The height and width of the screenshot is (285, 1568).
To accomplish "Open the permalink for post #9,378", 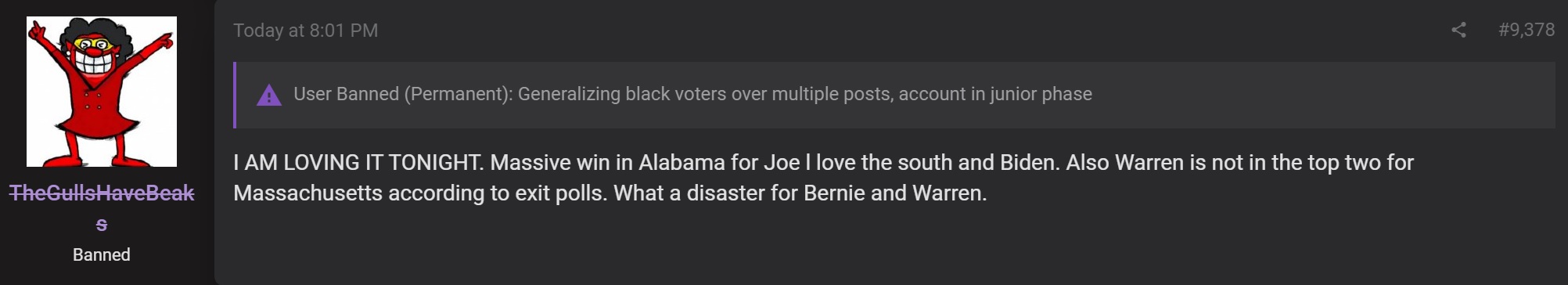I will [1526, 30].
